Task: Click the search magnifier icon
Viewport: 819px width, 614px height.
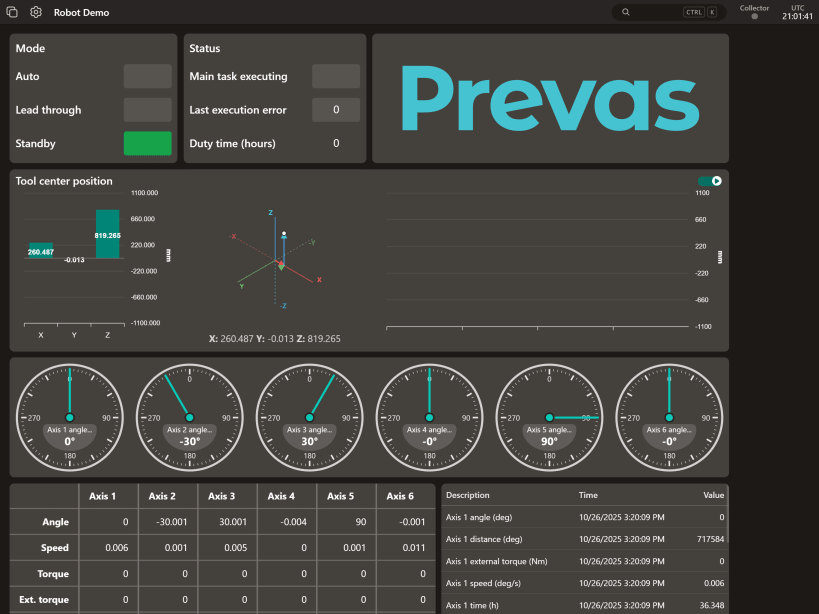Action: click(625, 12)
